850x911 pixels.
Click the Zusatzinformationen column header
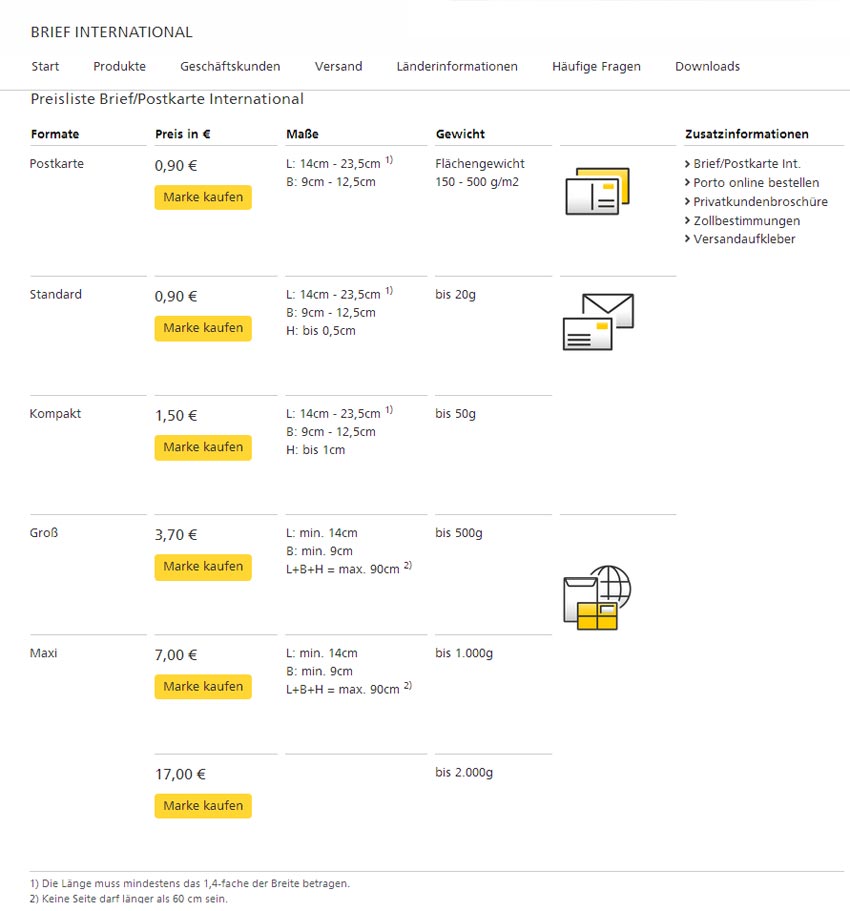tap(747, 134)
